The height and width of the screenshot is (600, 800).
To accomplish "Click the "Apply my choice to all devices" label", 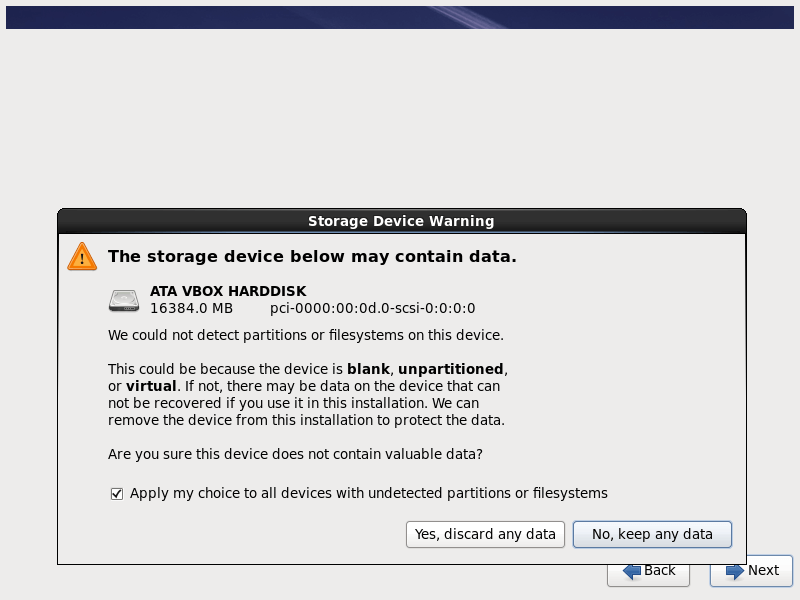I will pyautogui.click(x=368, y=493).
